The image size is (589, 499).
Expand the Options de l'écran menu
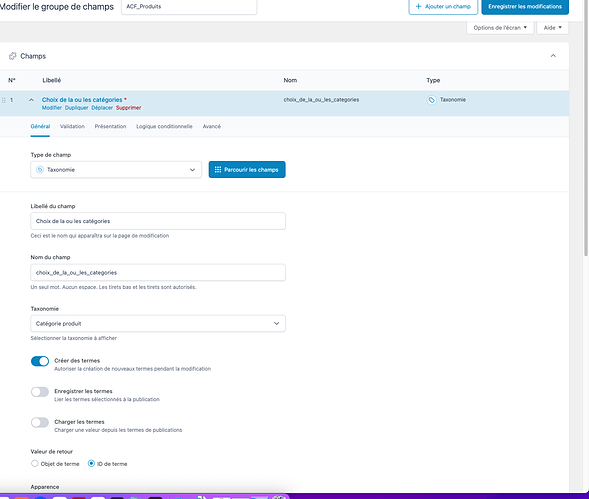(x=500, y=28)
